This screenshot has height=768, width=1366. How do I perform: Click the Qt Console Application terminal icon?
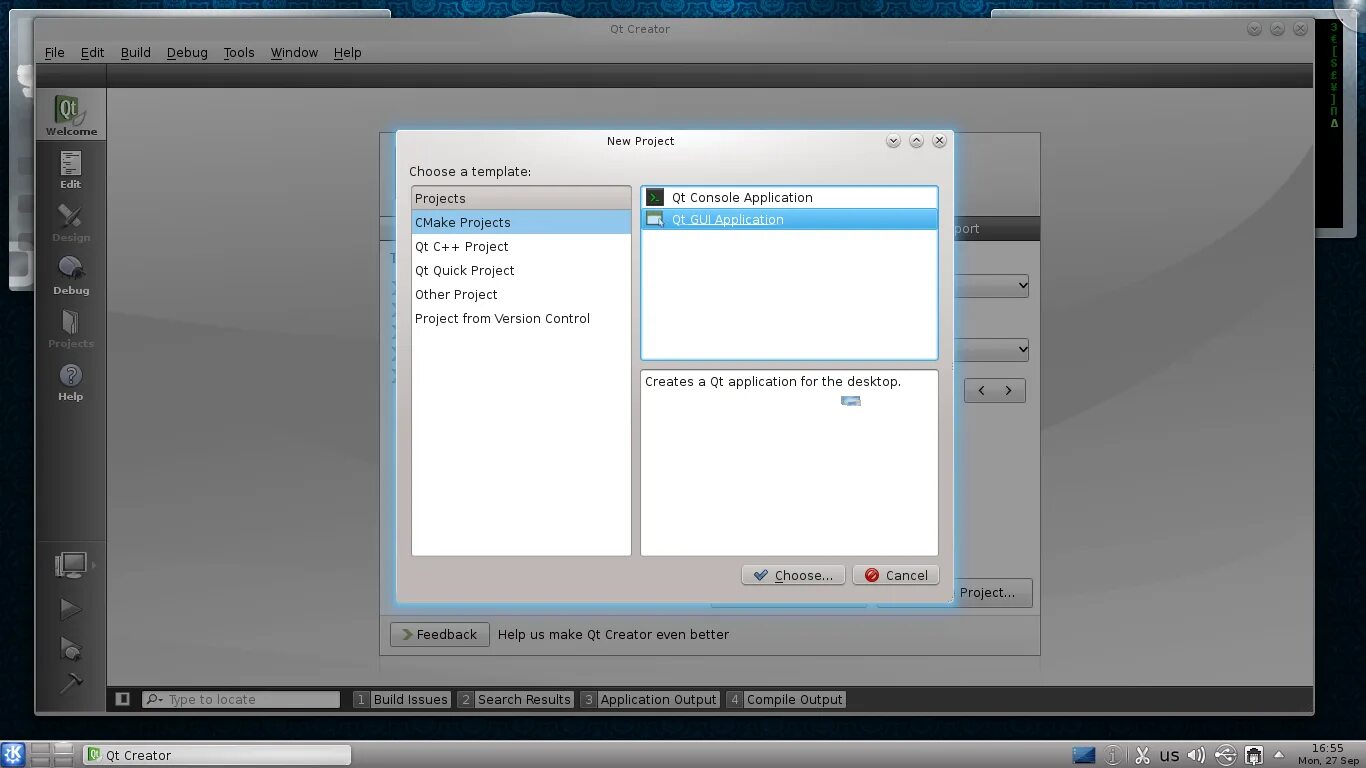[655, 197]
